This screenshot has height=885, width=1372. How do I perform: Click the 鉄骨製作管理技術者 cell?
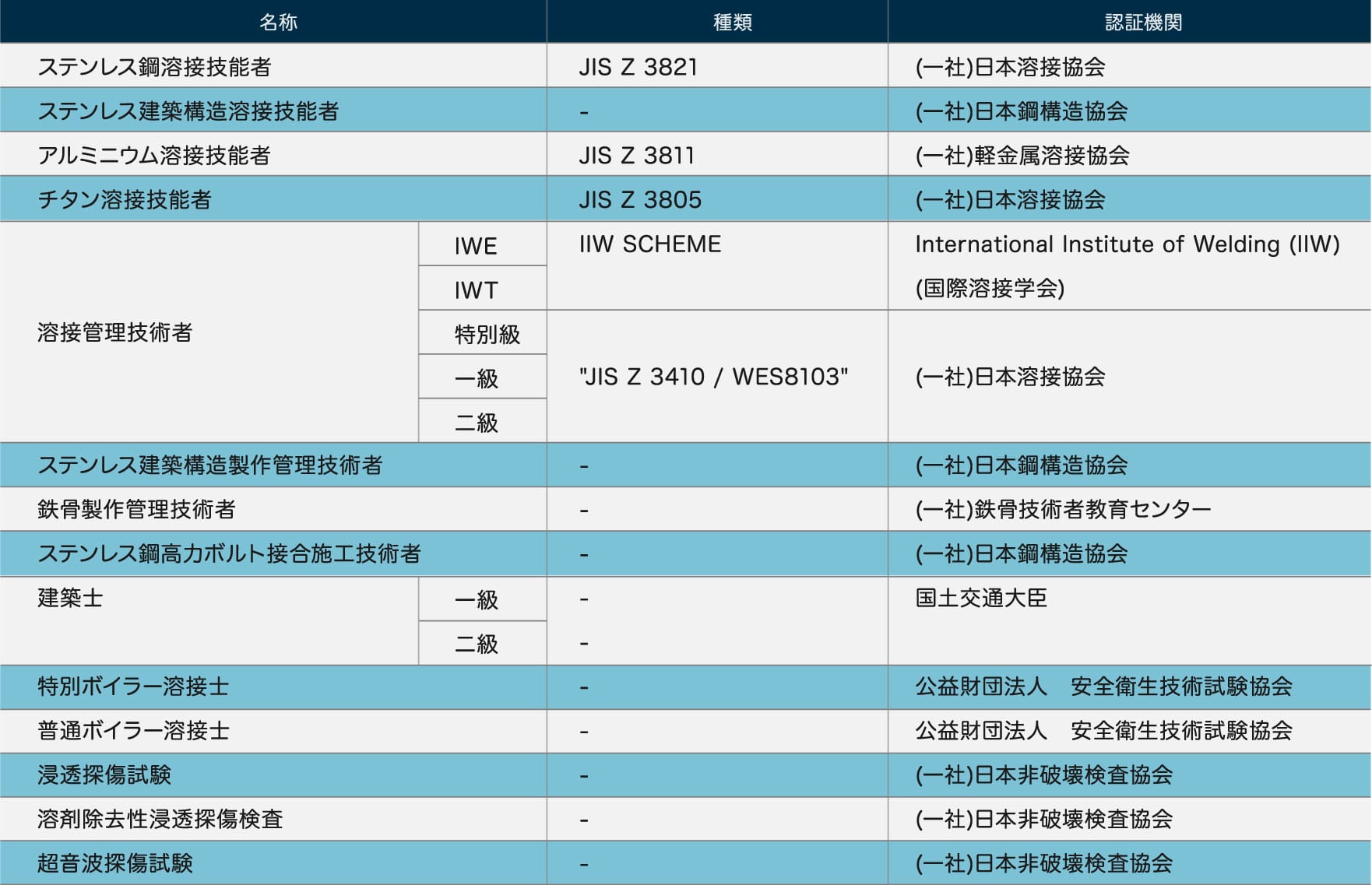[273, 510]
